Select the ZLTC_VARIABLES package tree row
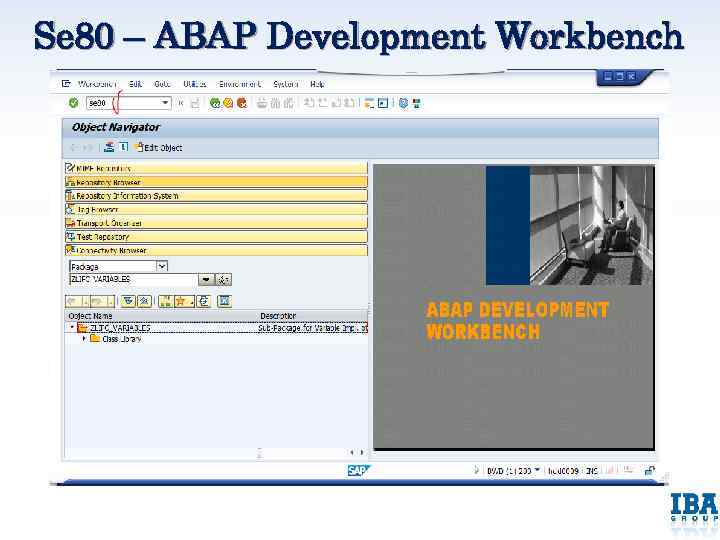Image resolution: width=720 pixels, height=540 pixels. (216, 328)
